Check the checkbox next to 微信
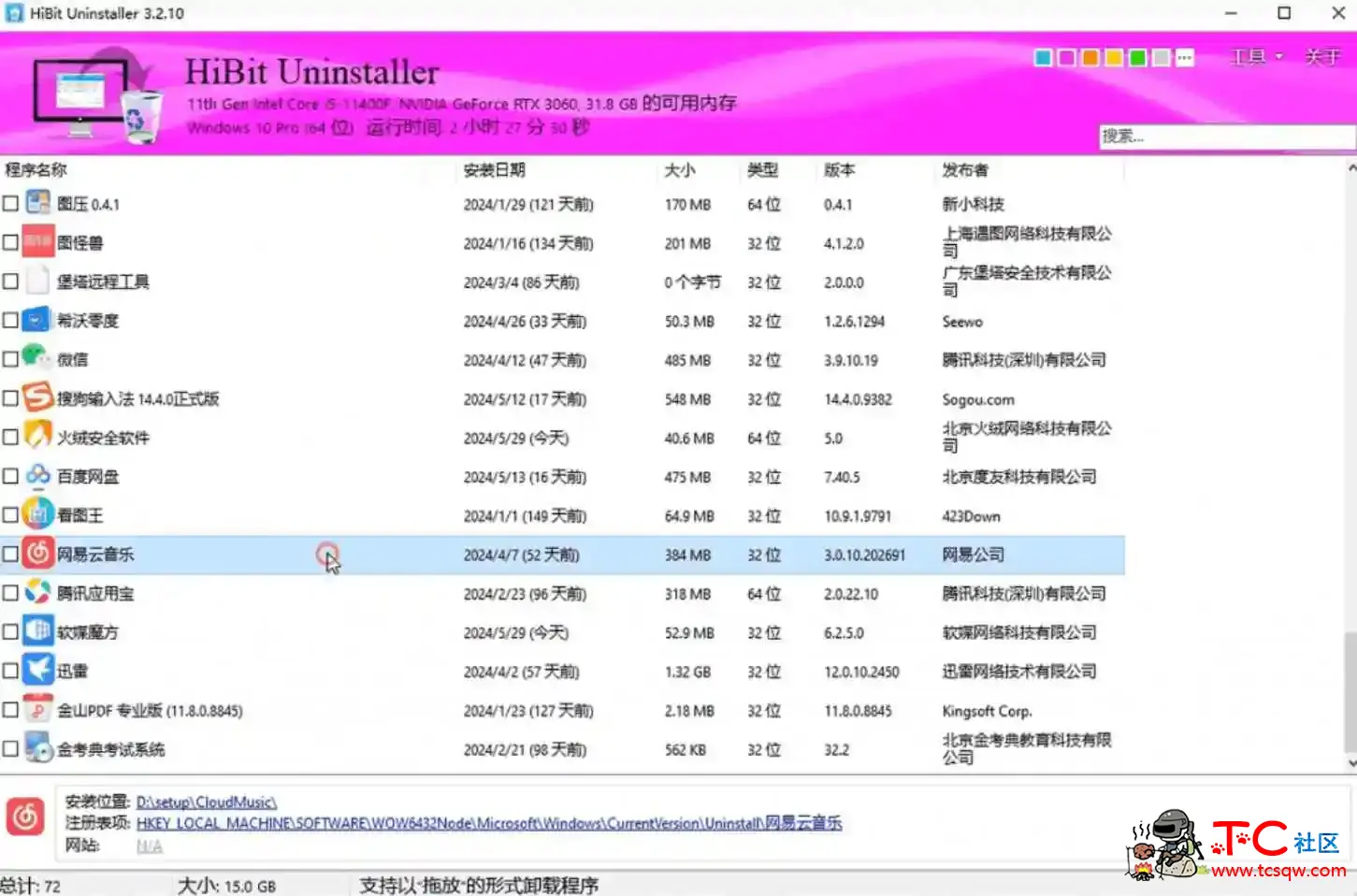 click(10, 358)
